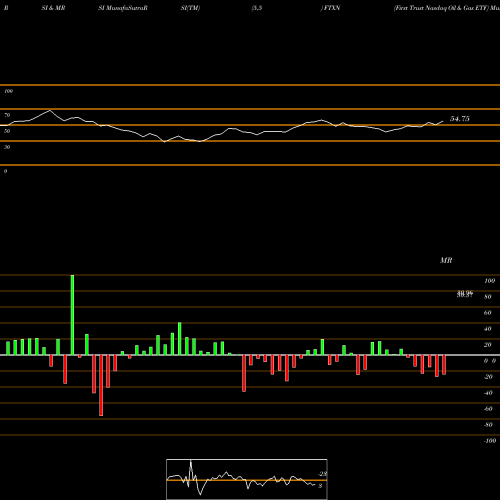500x500 pixels.
Task: Click the MR axis label -60
Action: (488, 409)
